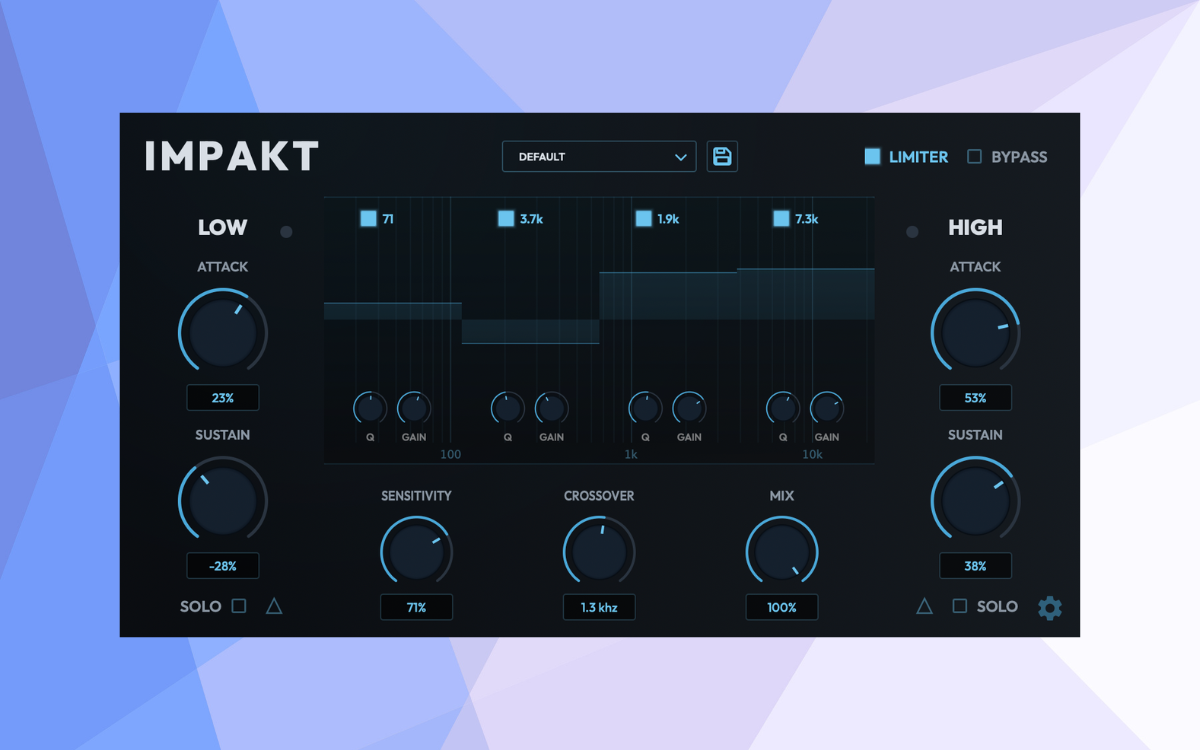The width and height of the screenshot is (1200, 750).
Task: Click the mix value field 100%
Action: pyautogui.click(x=782, y=607)
